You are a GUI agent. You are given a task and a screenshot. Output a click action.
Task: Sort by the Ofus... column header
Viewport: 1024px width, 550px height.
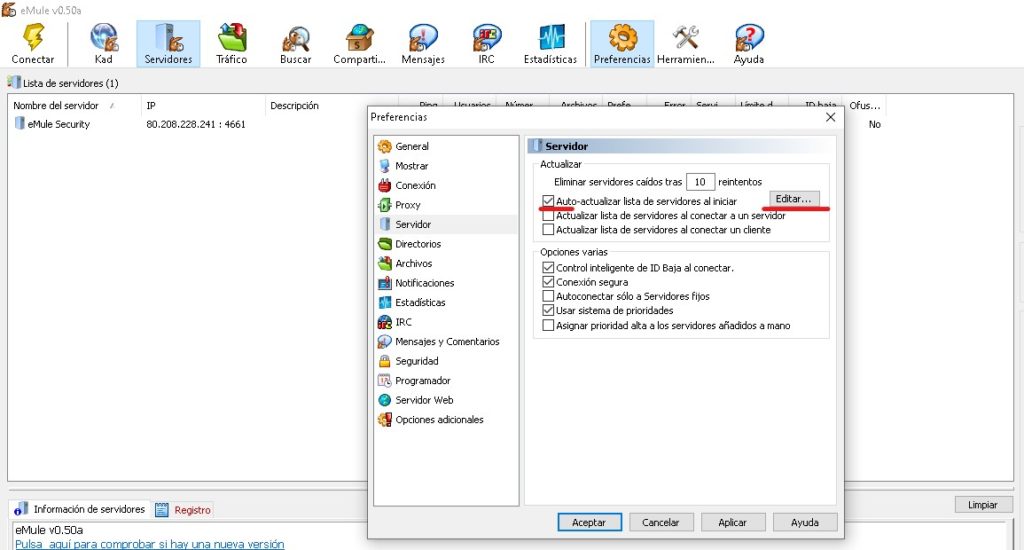(865, 105)
